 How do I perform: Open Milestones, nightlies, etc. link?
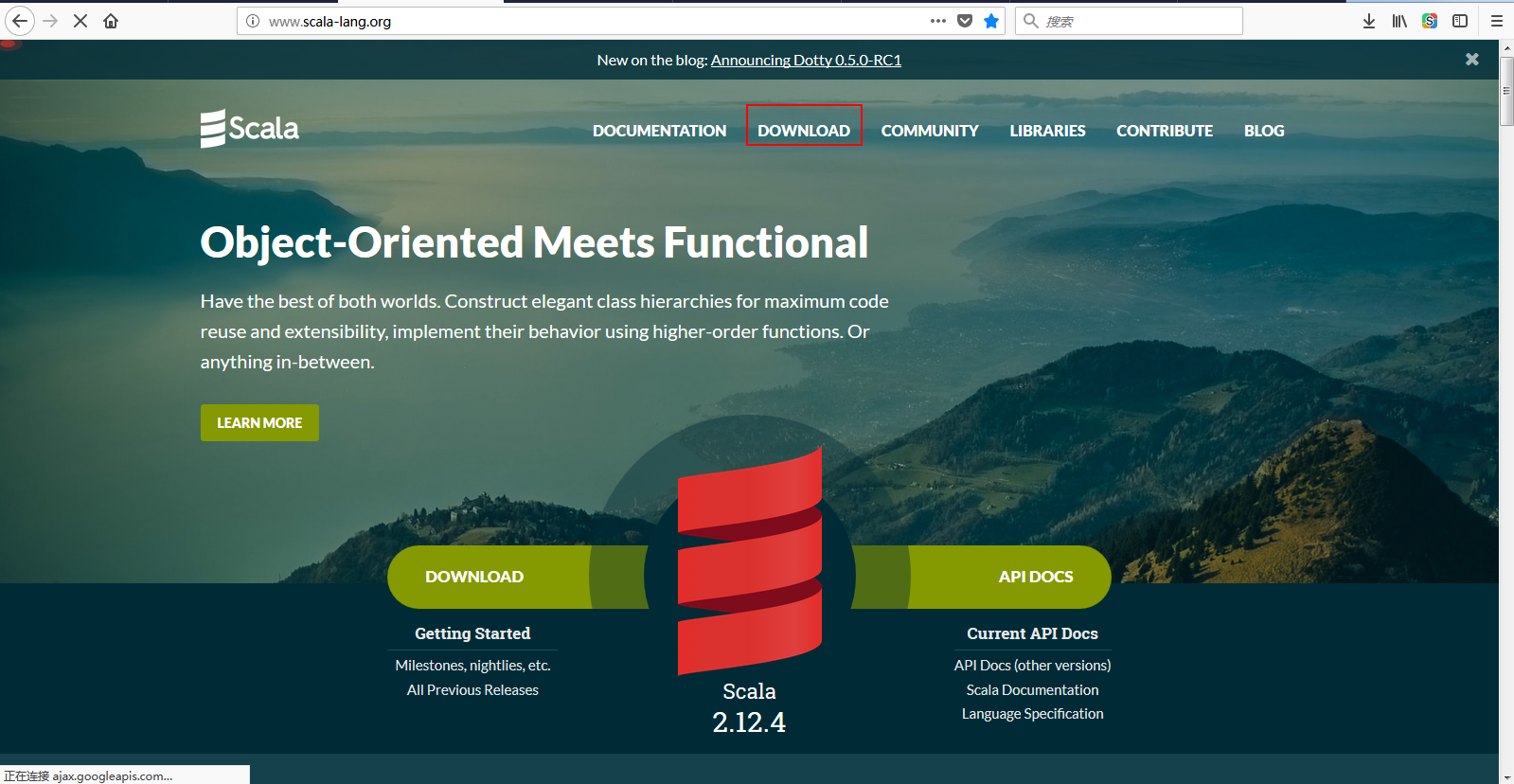pyautogui.click(x=472, y=666)
